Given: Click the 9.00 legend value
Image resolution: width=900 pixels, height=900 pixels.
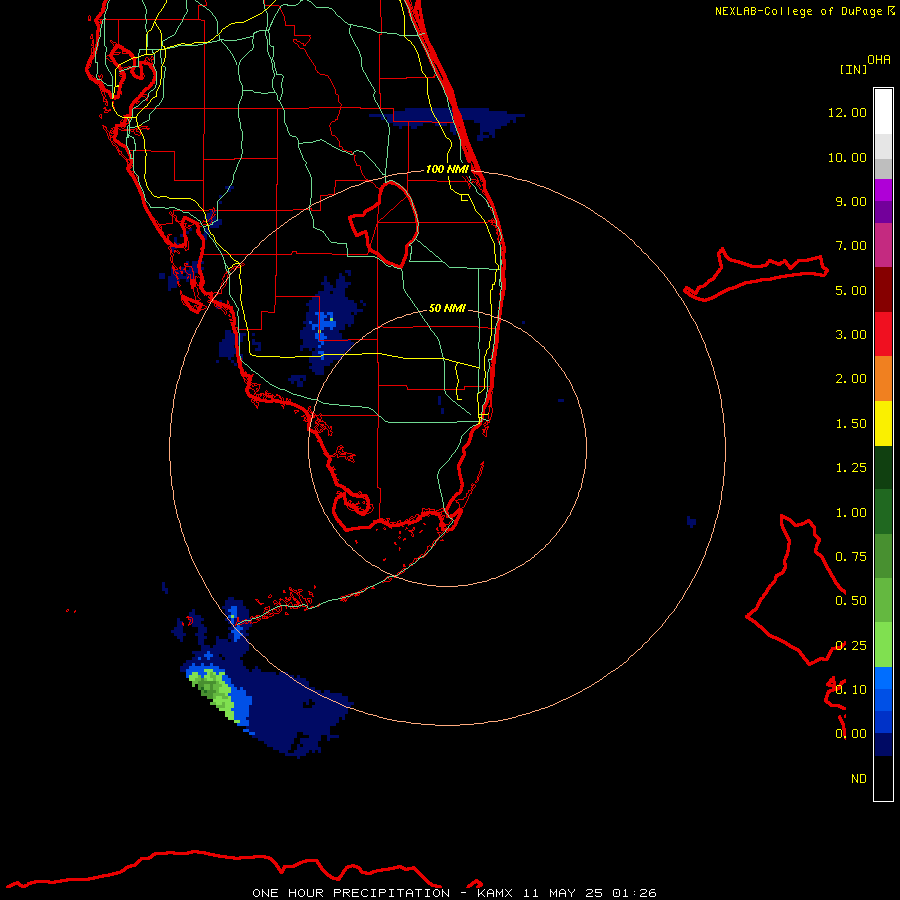Looking at the screenshot, I should click(851, 201).
